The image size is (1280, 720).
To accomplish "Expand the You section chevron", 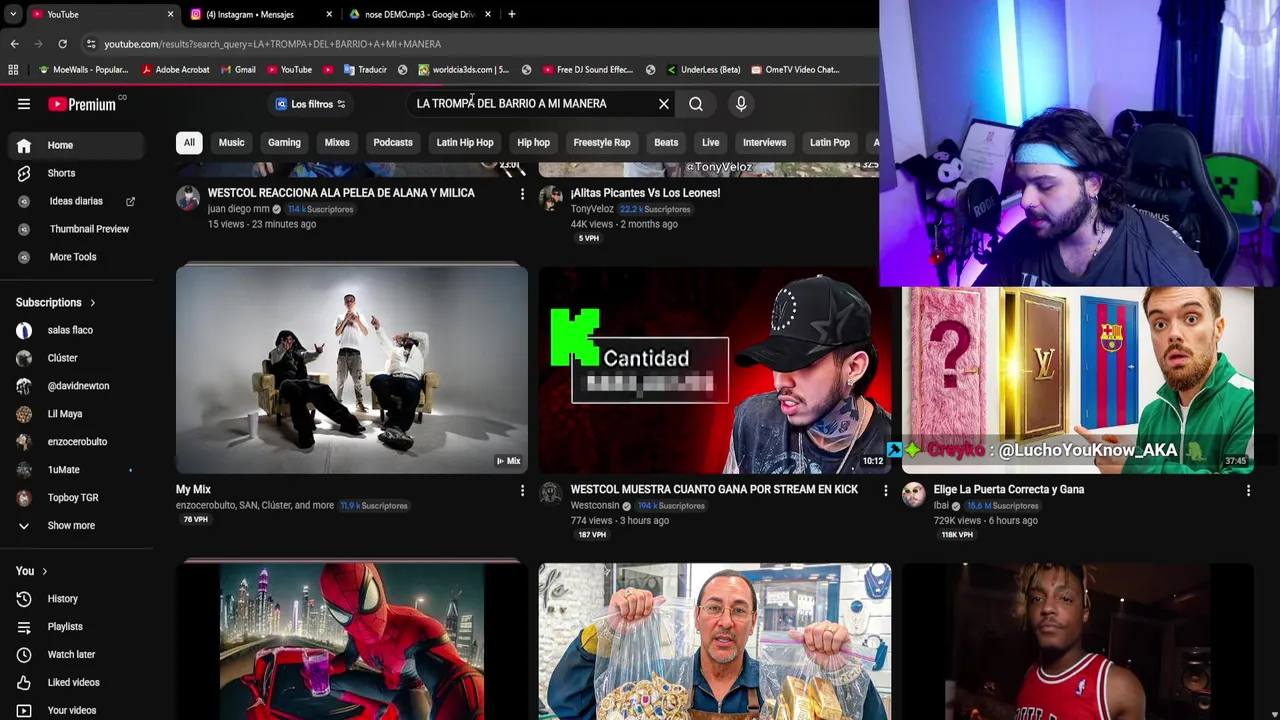I will click(44, 571).
